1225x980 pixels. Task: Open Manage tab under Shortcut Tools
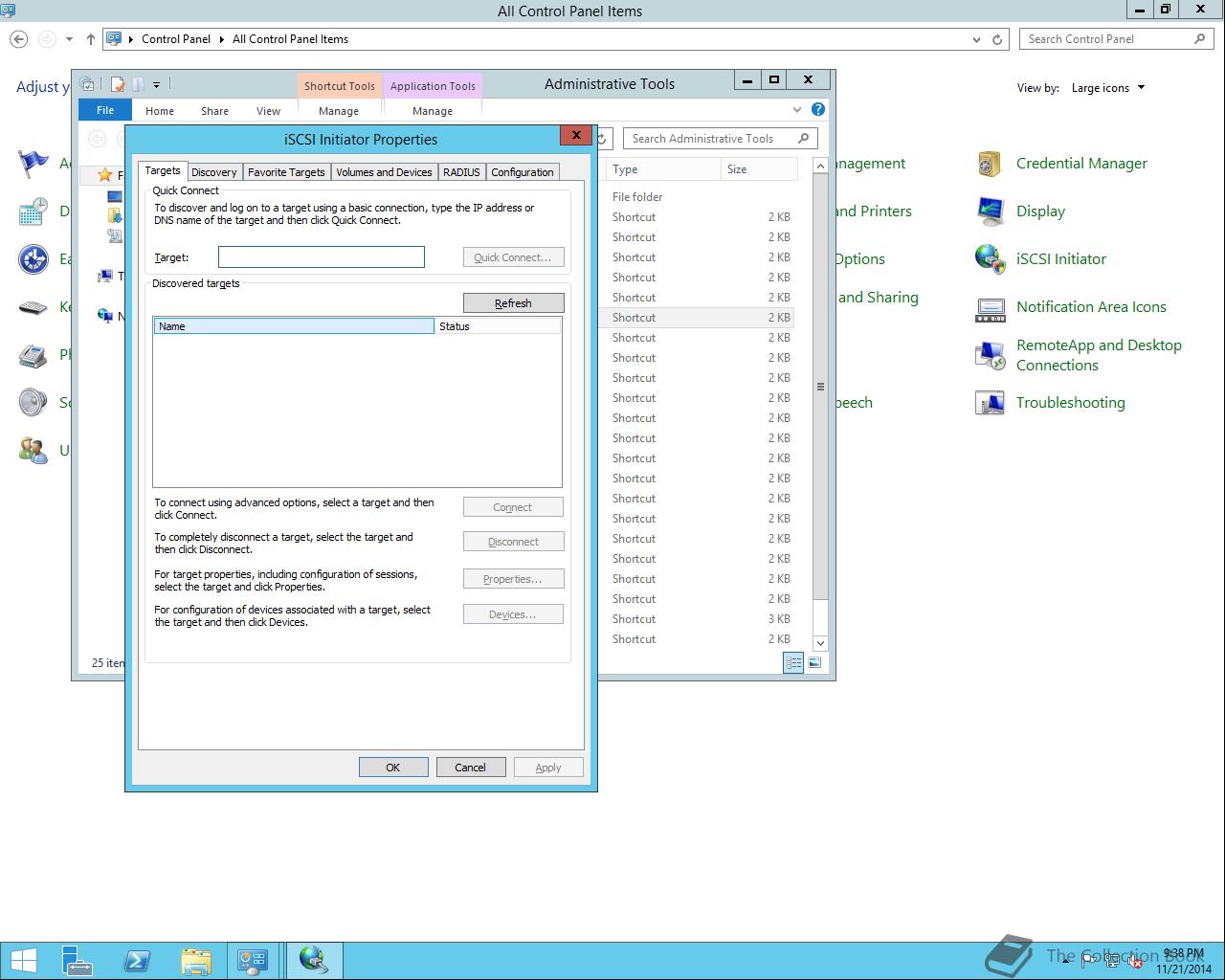(339, 111)
